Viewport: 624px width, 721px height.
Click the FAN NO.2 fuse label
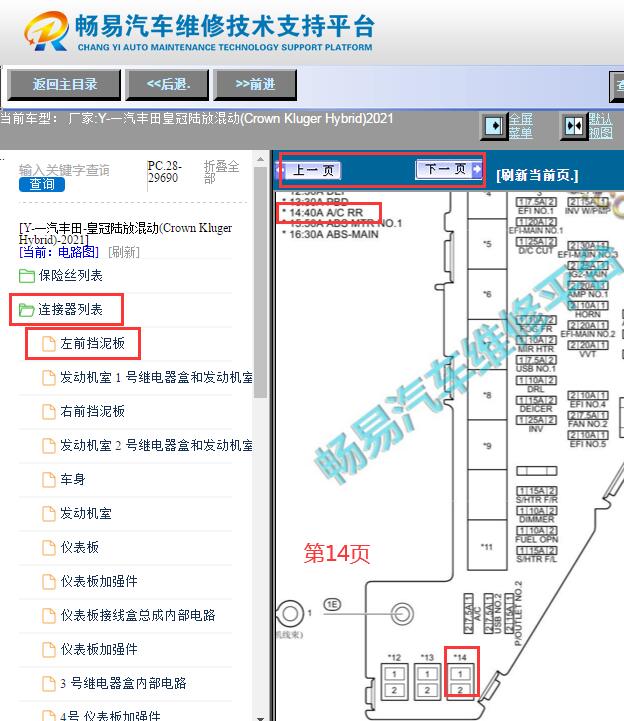588,424
